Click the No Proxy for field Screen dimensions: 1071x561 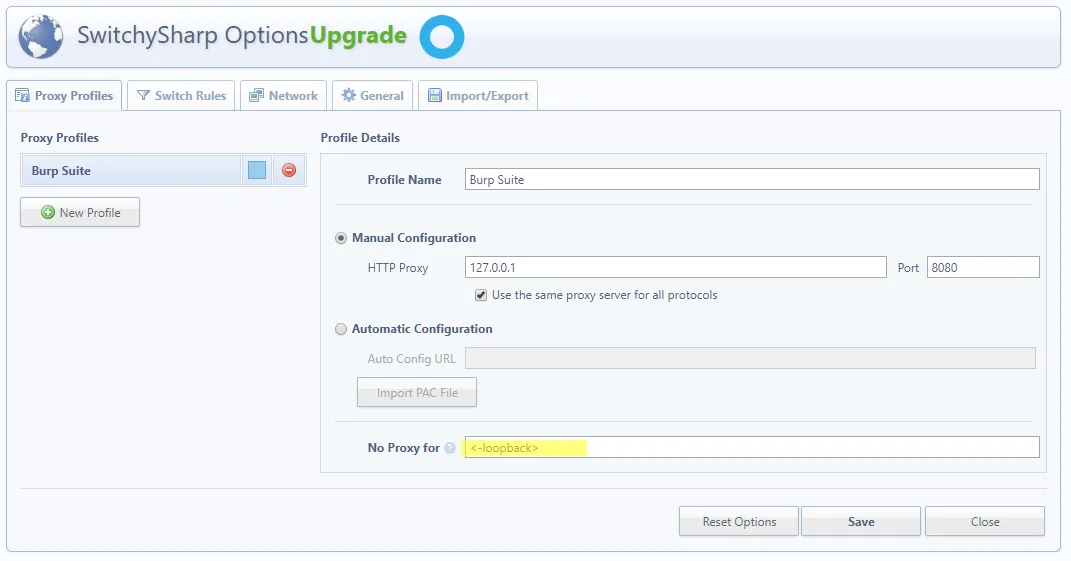coord(752,448)
